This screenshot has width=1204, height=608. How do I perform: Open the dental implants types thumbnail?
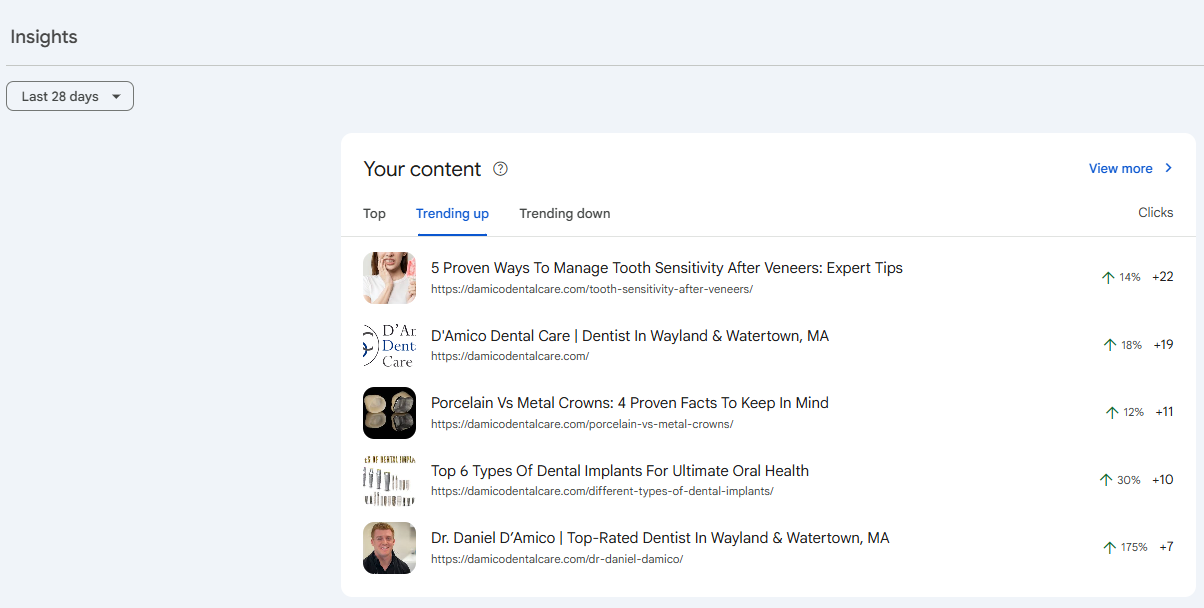tap(389, 480)
